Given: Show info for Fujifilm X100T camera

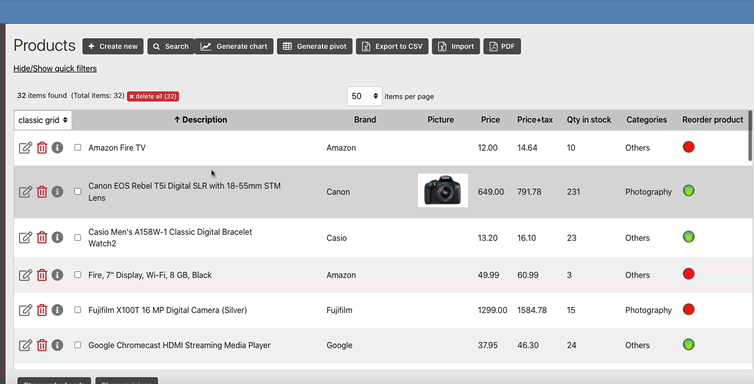Looking at the screenshot, I should [x=57, y=310].
